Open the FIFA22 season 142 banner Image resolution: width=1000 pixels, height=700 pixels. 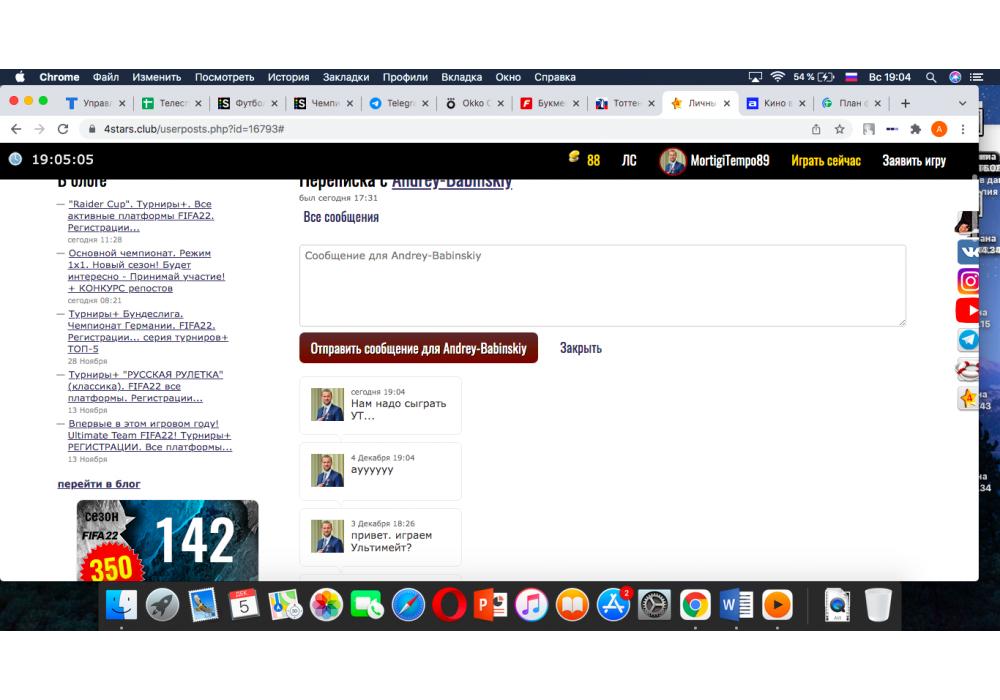[167, 540]
